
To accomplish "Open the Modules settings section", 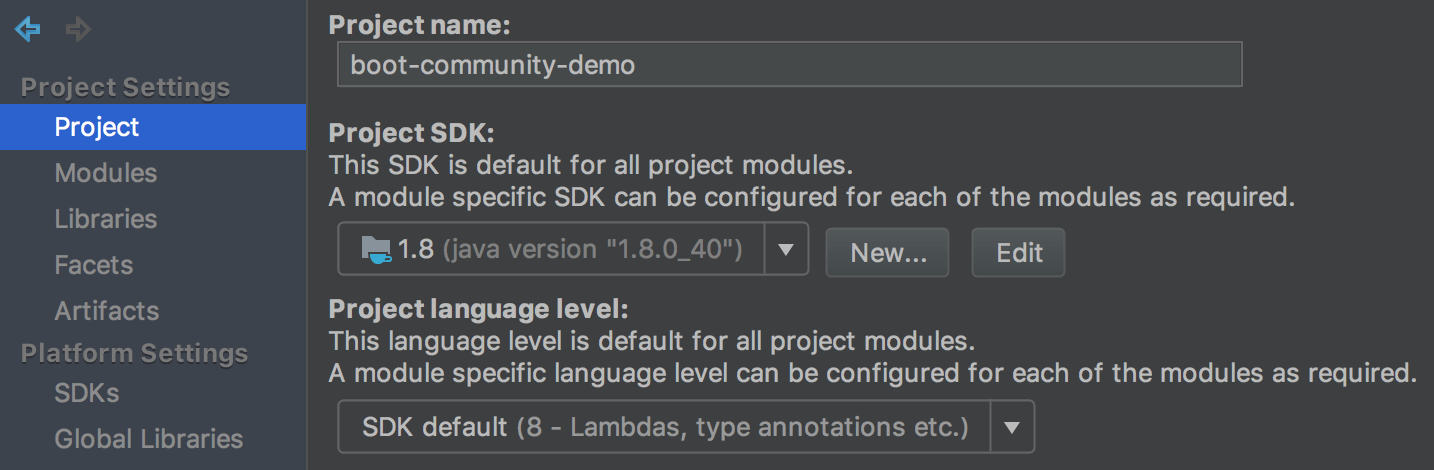I will point(105,173).
